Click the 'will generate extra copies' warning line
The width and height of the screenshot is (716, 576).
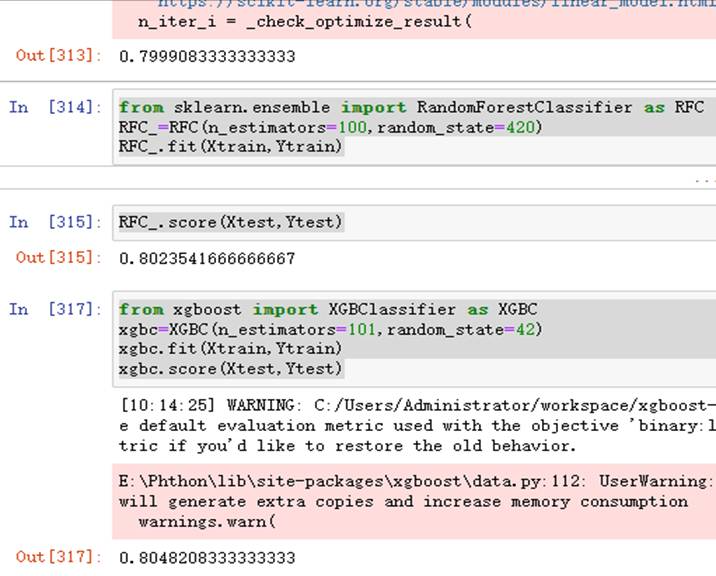pyautogui.click(x=403, y=502)
